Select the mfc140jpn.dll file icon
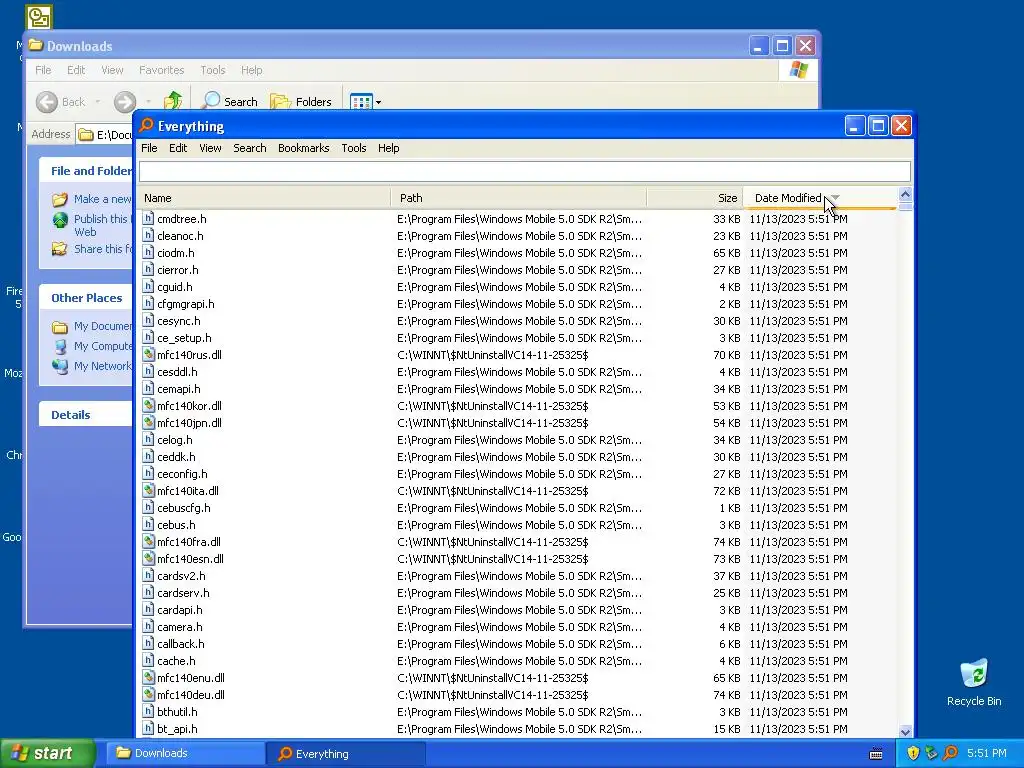Viewport: 1024px width, 768px height. 148,423
